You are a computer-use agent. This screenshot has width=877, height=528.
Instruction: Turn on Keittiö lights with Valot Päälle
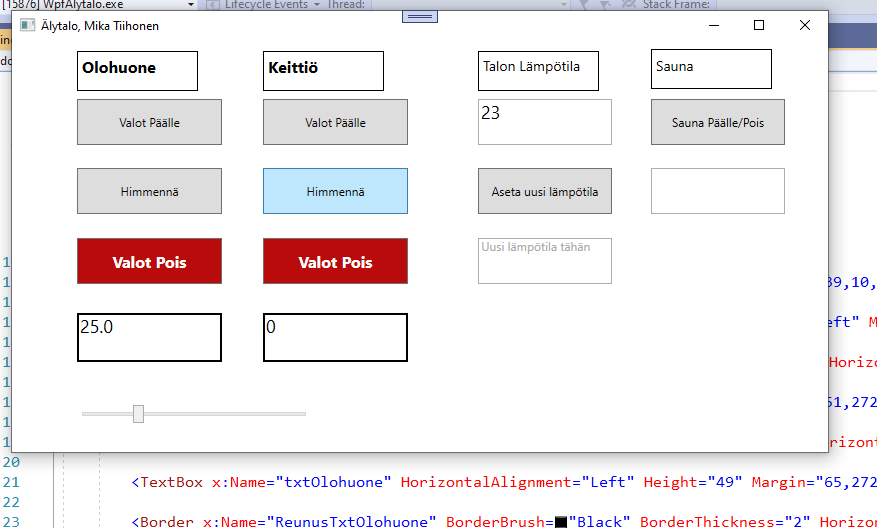tap(335, 122)
